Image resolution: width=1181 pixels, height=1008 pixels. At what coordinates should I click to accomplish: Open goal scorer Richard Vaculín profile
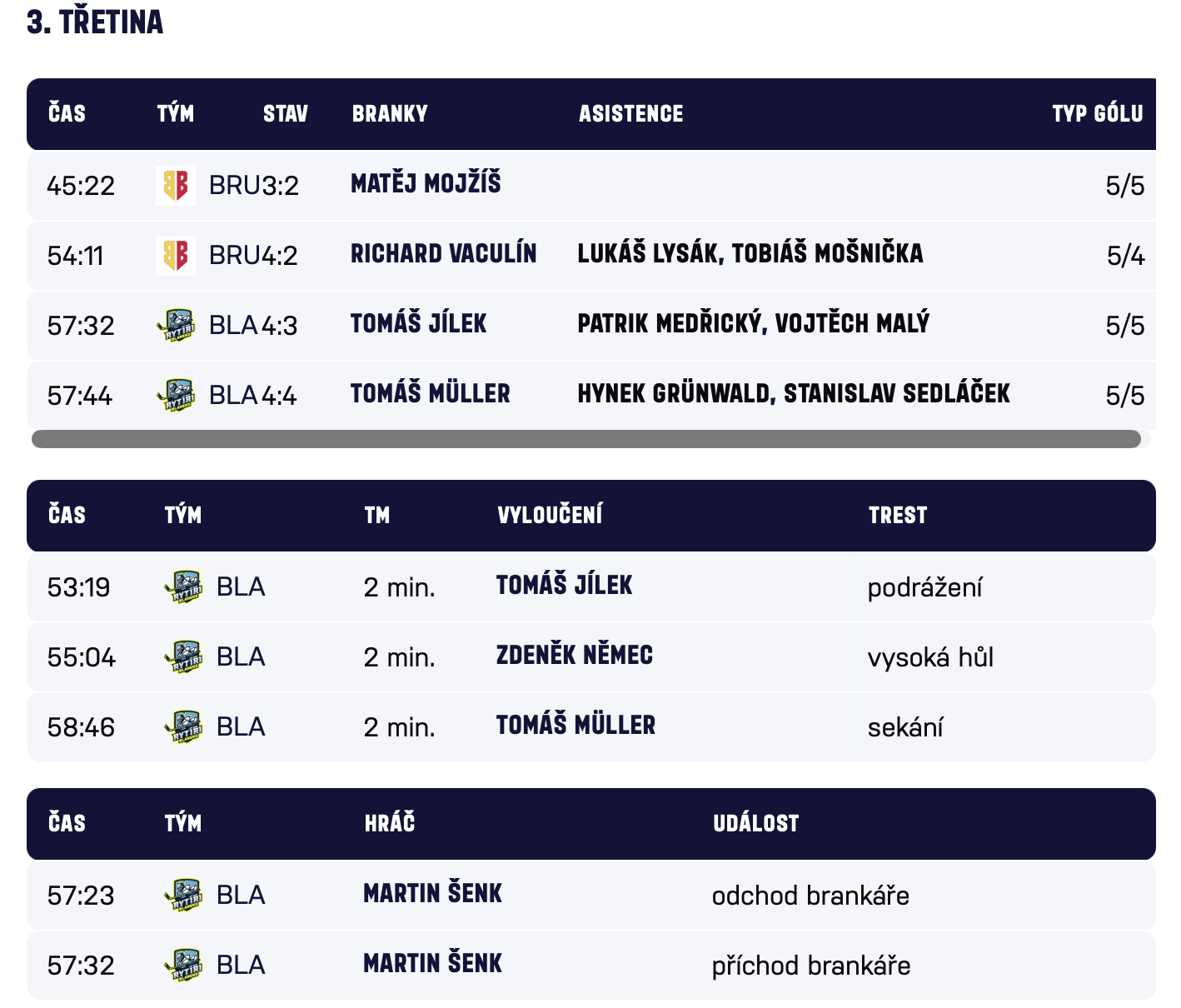(x=443, y=253)
